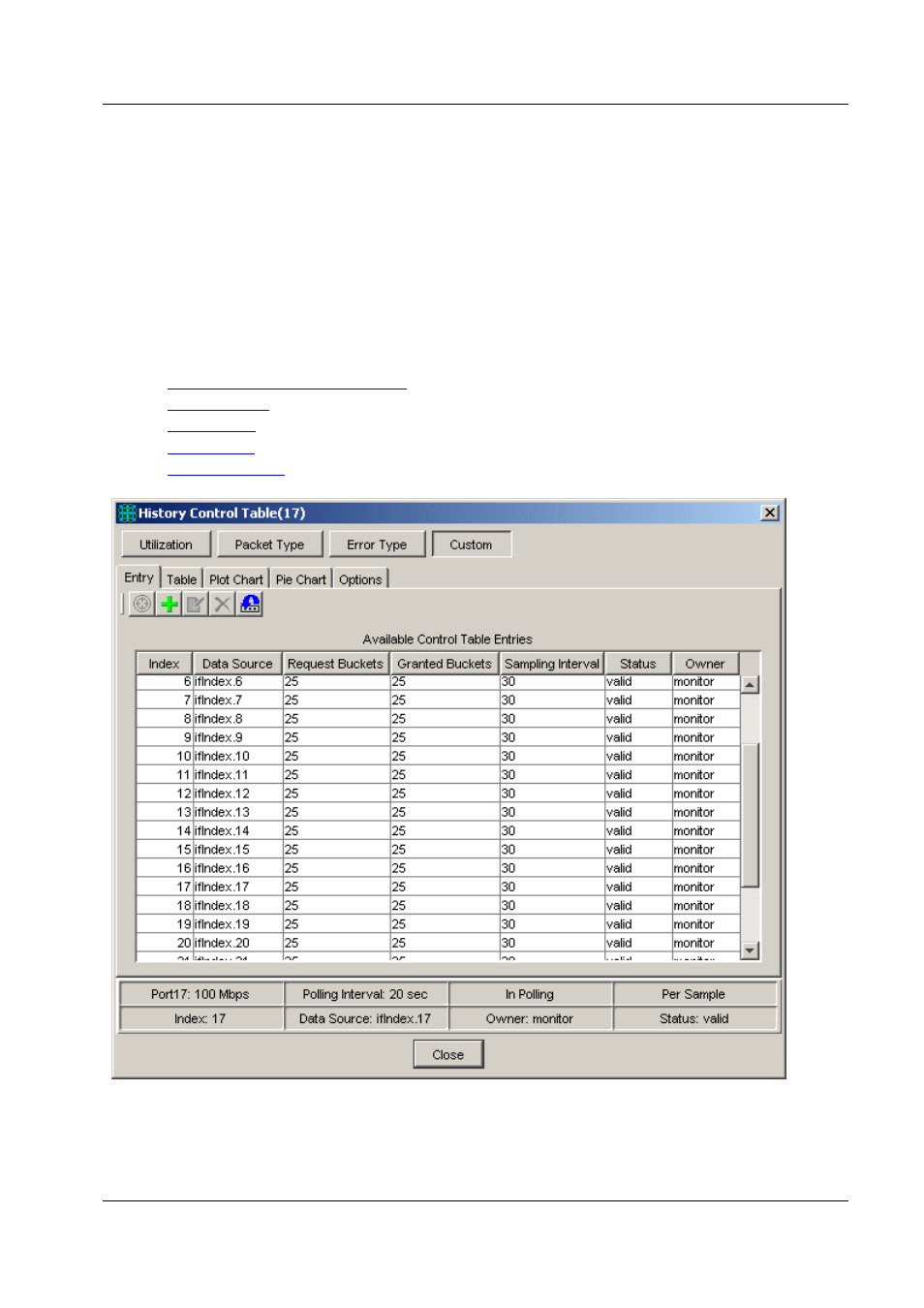The width and height of the screenshot is (924, 1308).
Task: Open the Packet Type view
Action: pos(269,545)
